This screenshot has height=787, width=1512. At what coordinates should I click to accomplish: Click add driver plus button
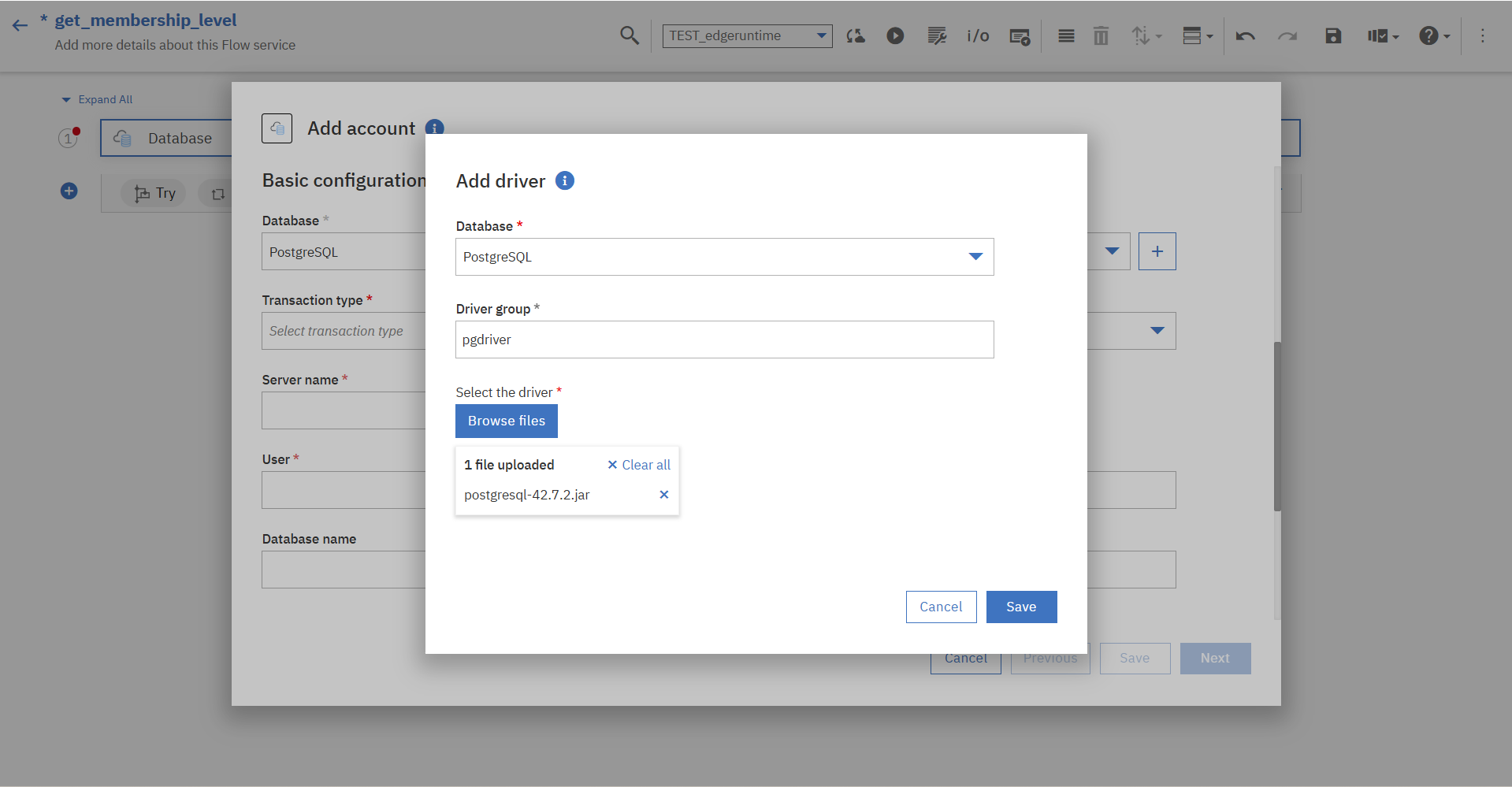1157,251
